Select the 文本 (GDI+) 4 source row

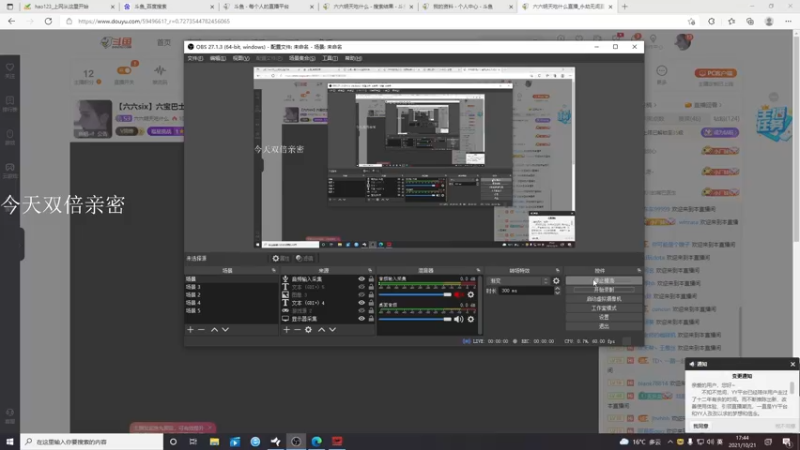pos(328,303)
